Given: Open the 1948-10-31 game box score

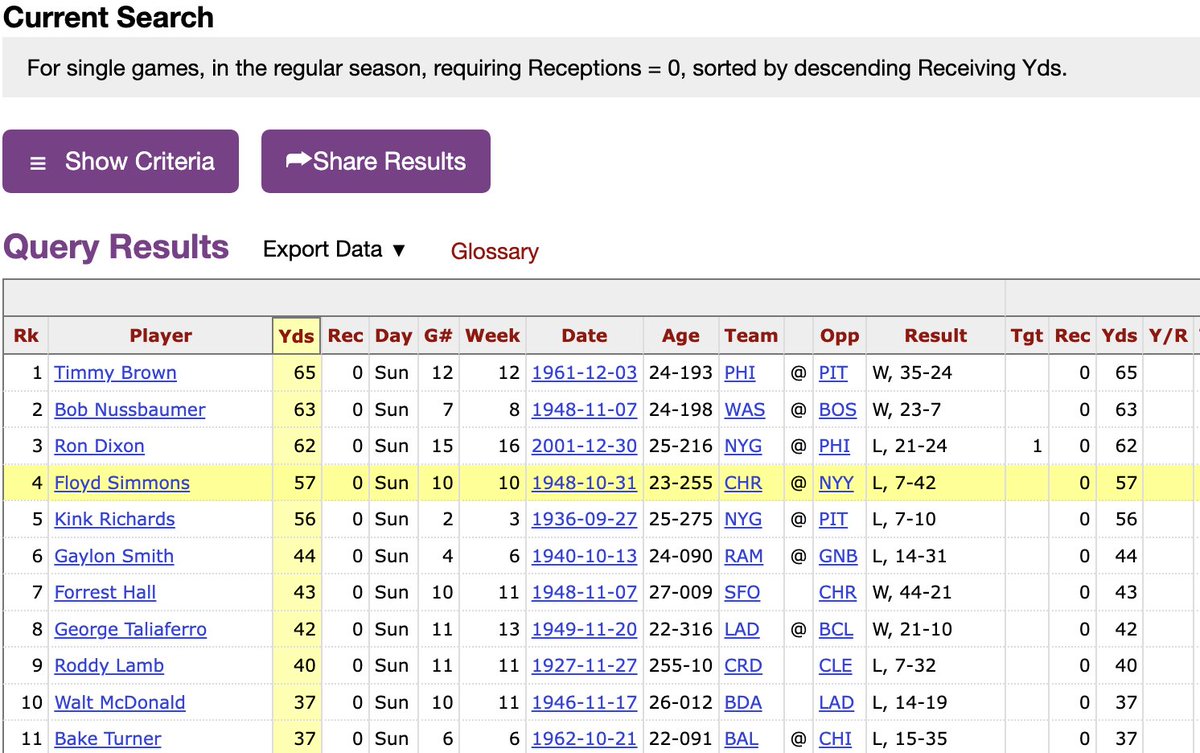Looking at the screenshot, I should pyautogui.click(x=584, y=483).
